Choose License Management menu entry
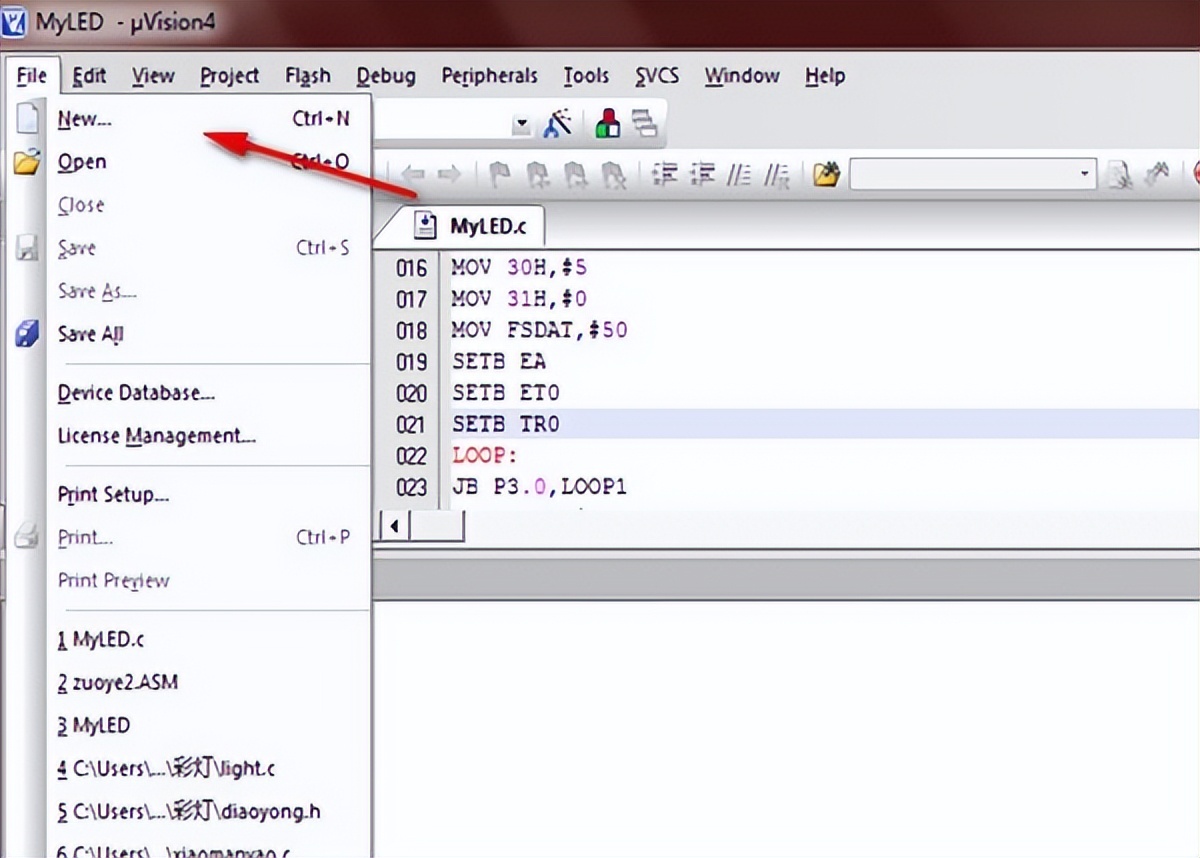This screenshot has height=858, width=1200. 157,436
